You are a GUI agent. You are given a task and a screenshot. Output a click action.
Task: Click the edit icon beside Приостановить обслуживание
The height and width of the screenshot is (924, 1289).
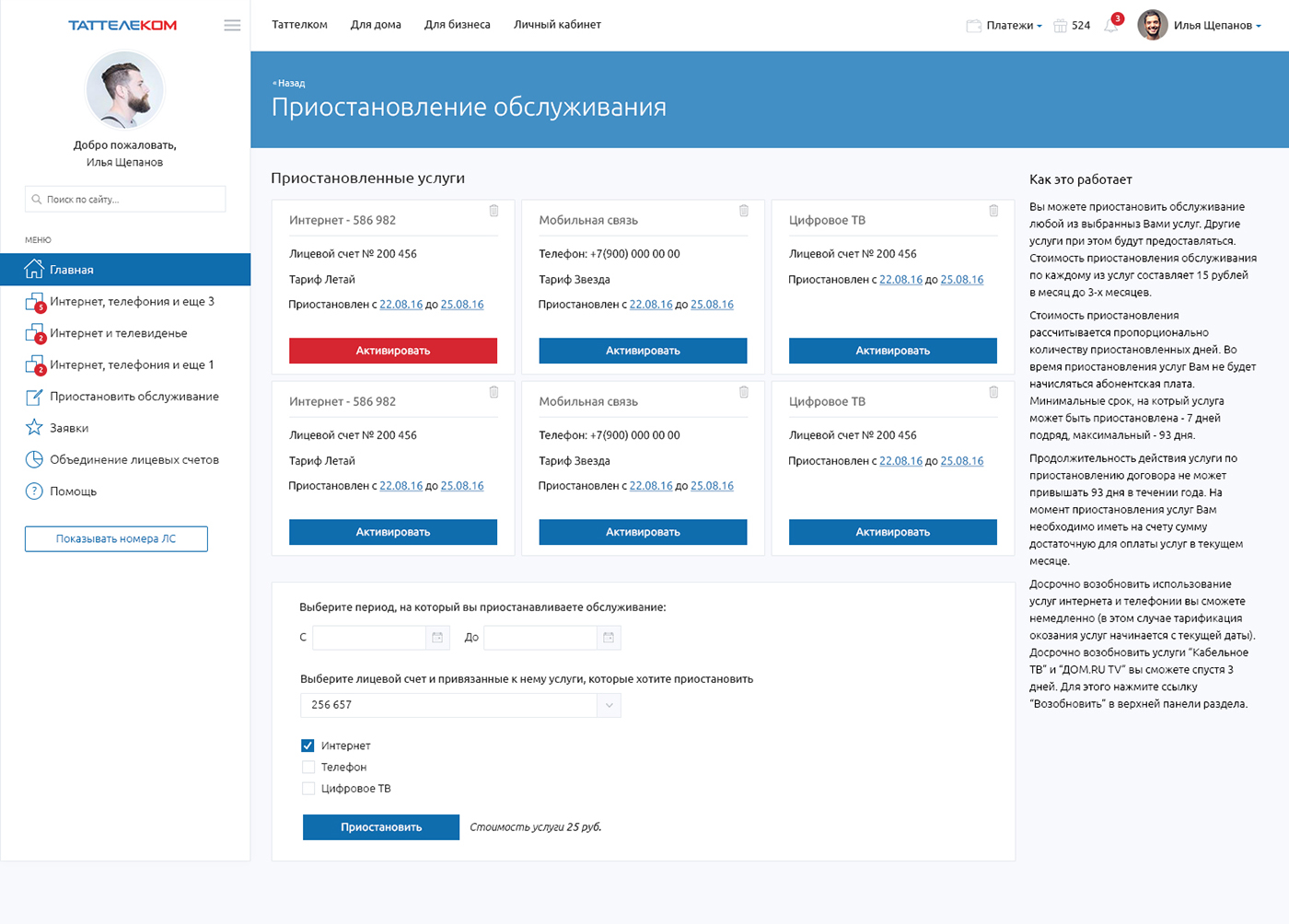tap(34, 397)
